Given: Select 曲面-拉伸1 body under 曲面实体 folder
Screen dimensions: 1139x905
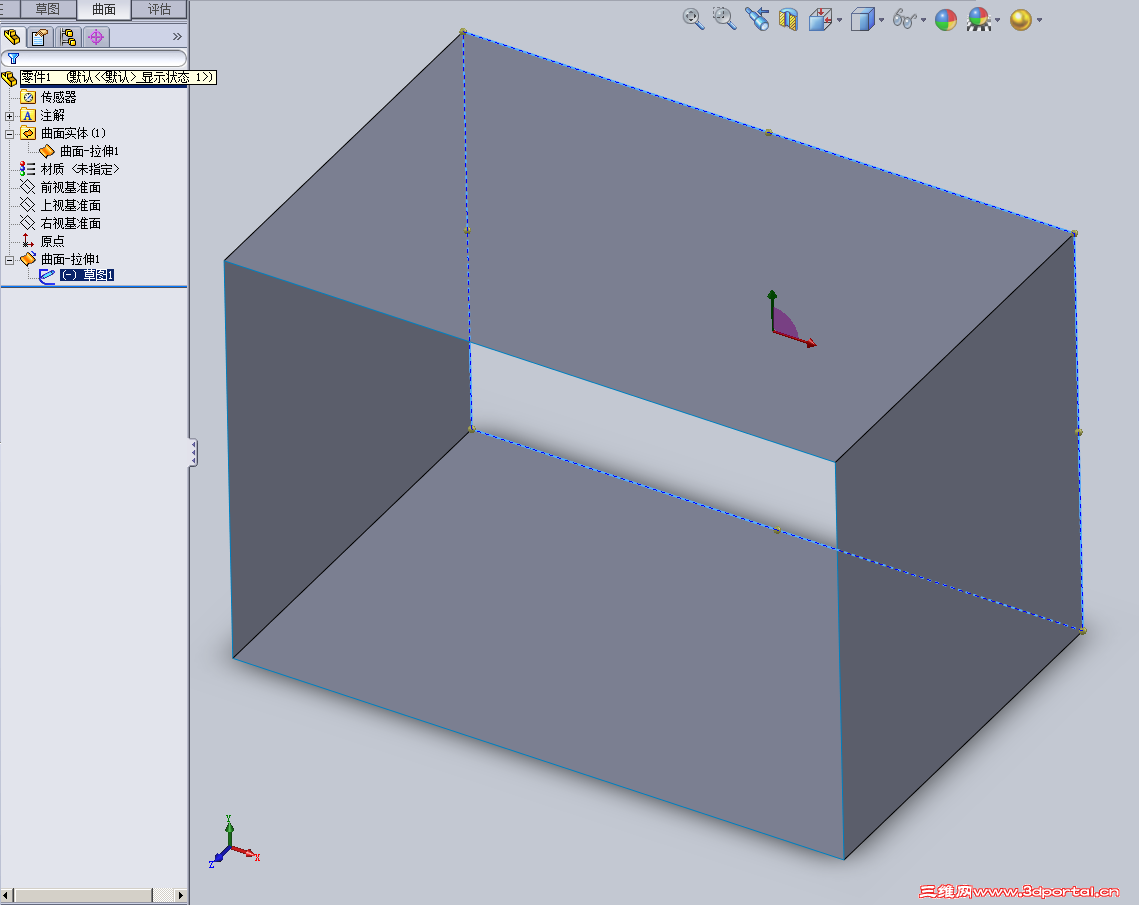Looking at the screenshot, I should [x=79, y=151].
